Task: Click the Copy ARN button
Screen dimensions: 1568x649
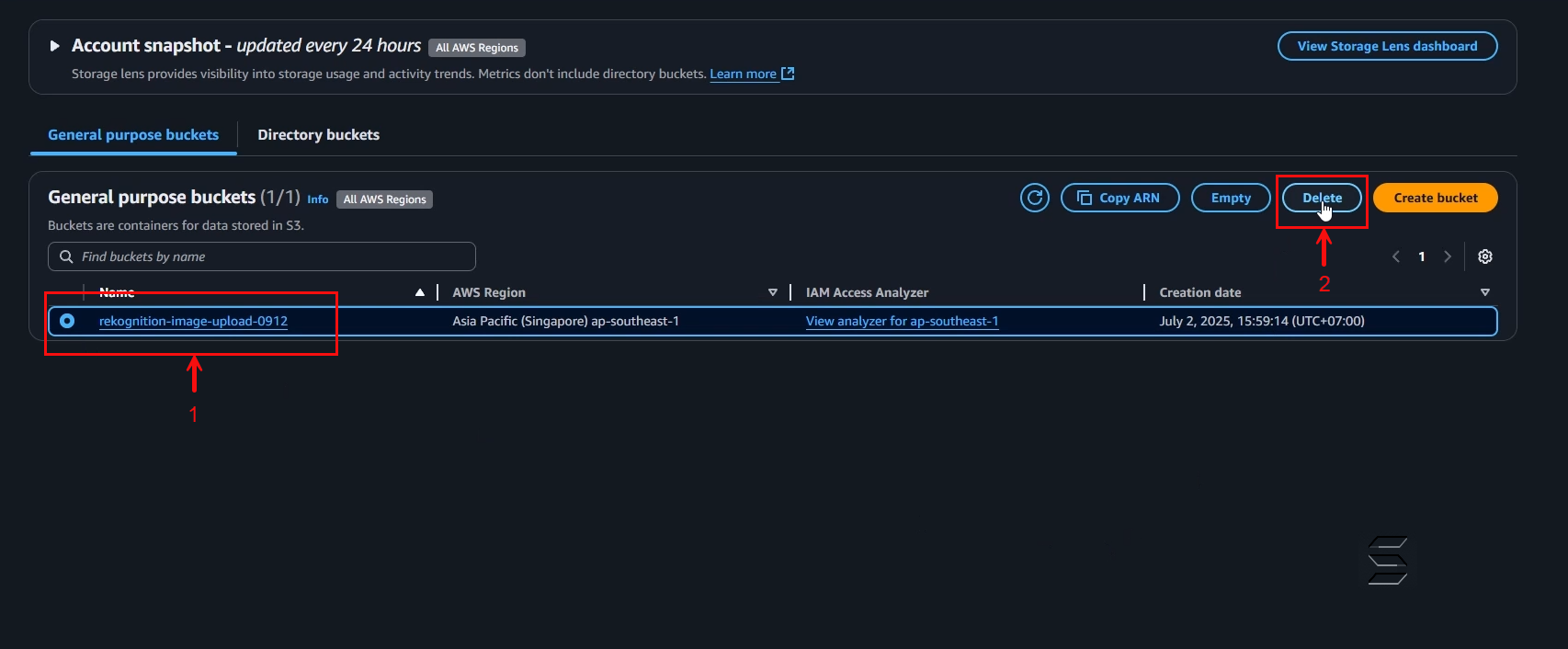Action: (1119, 198)
